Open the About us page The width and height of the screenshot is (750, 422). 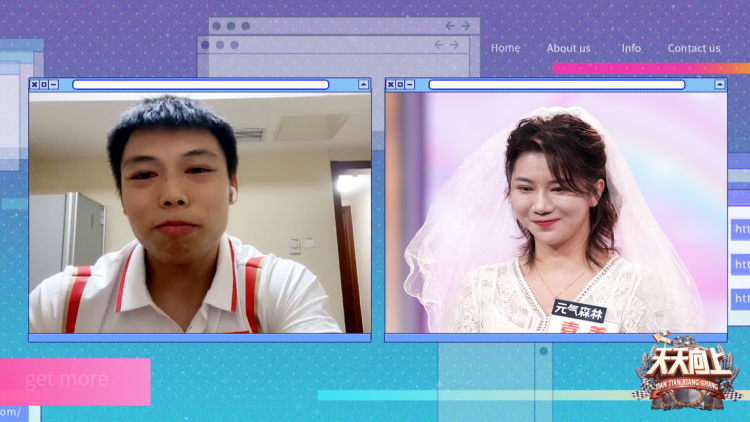pos(568,48)
